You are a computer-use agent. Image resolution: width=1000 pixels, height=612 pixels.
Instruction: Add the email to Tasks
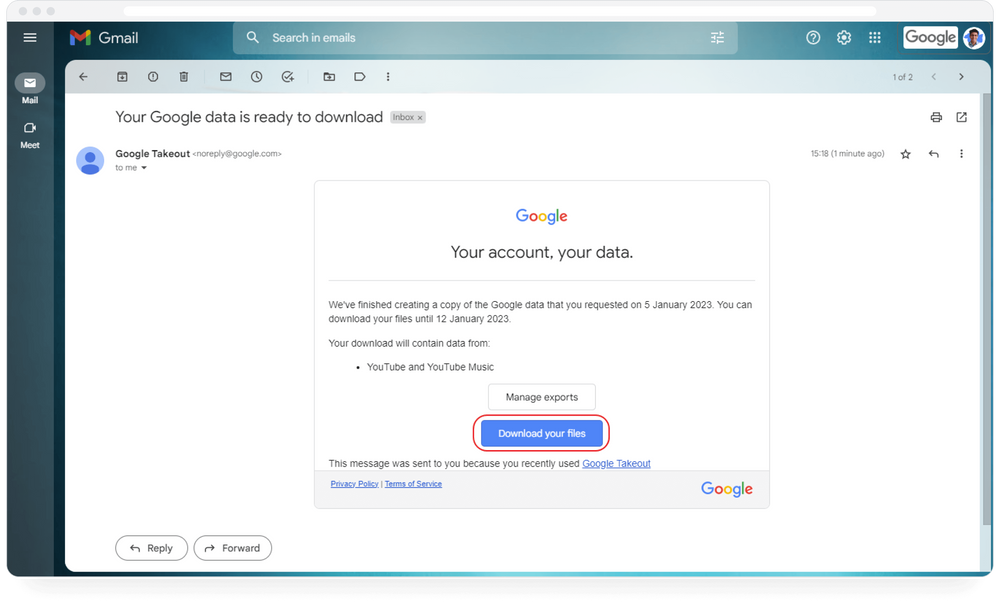pyautogui.click(x=288, y=76)
